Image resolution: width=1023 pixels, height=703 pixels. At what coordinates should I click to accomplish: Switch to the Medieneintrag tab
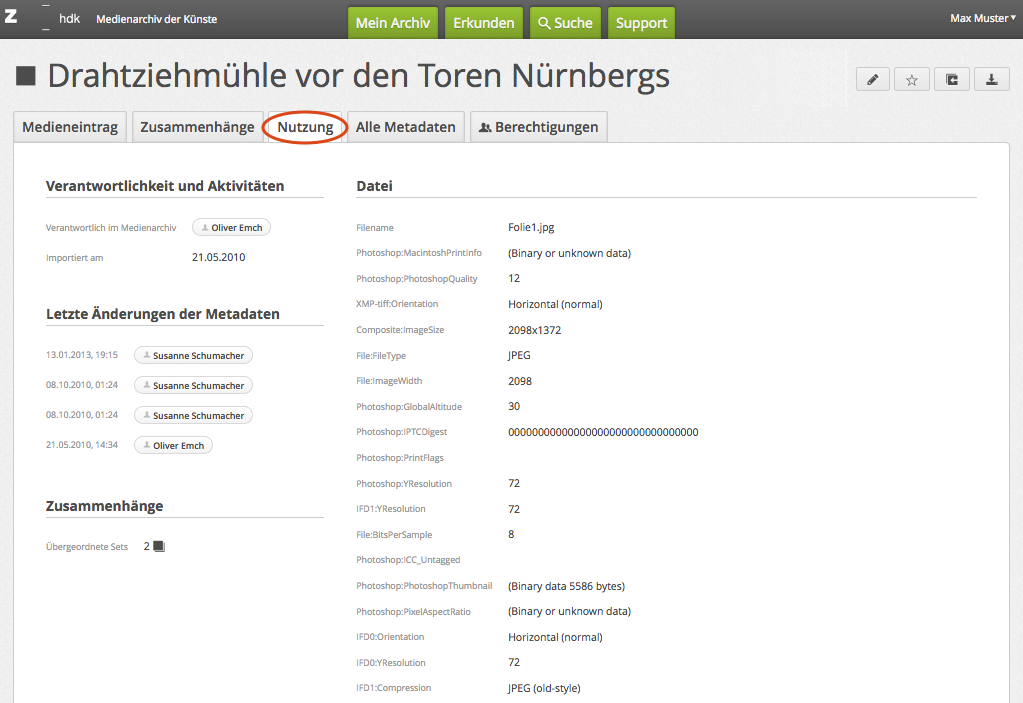coord(70,127)
